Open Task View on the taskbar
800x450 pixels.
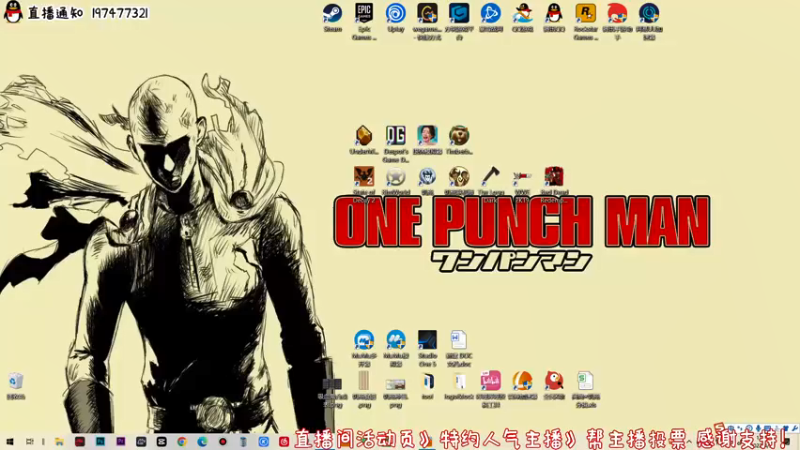click(30, 442)
